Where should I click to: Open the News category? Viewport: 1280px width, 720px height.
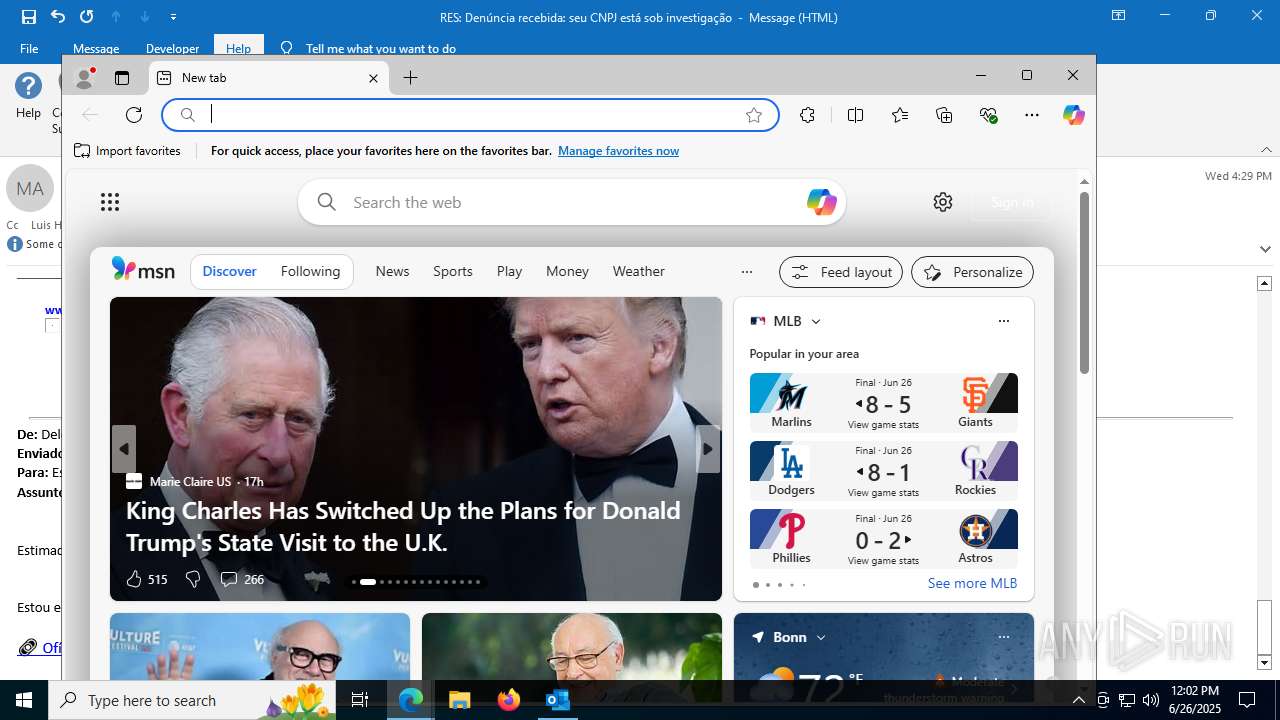(392, 271)
